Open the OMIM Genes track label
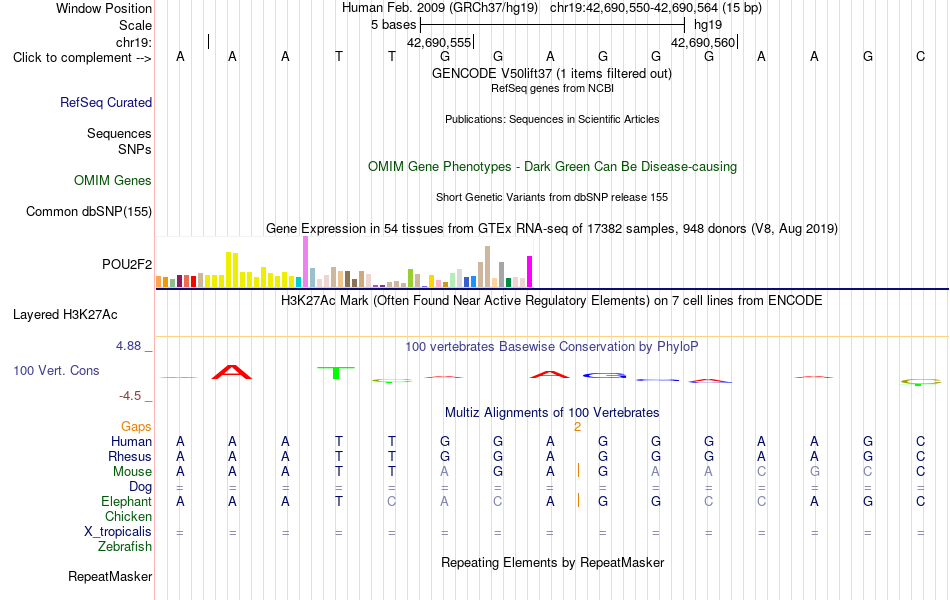 [x=113, y=181]
